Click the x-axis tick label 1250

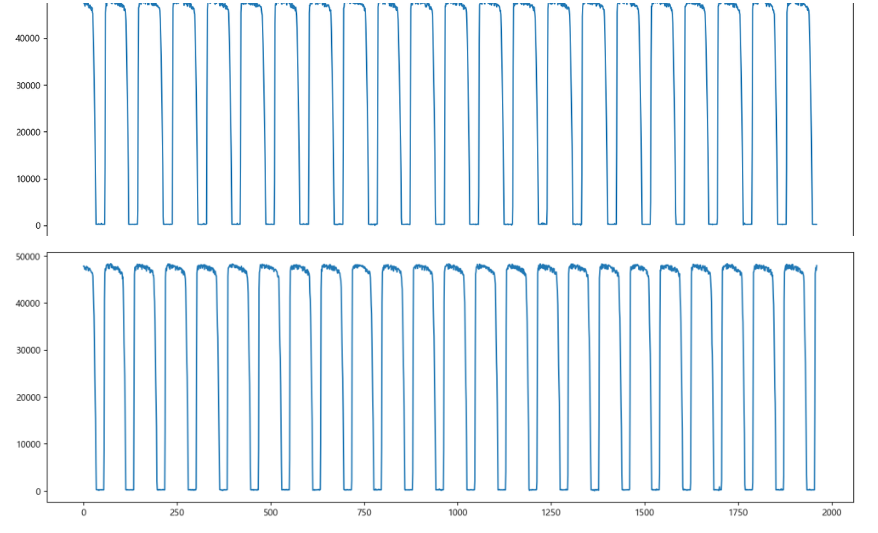pos(551,512)
